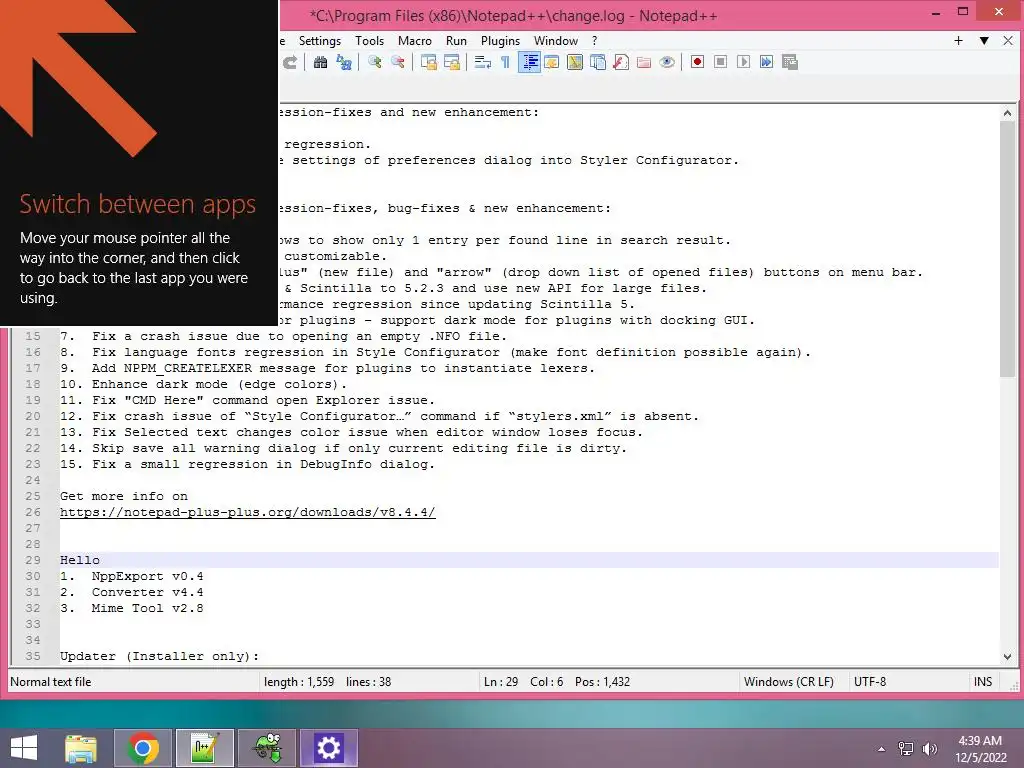
Task: Open Find with the binoculars icon
Action: (320, 62)
